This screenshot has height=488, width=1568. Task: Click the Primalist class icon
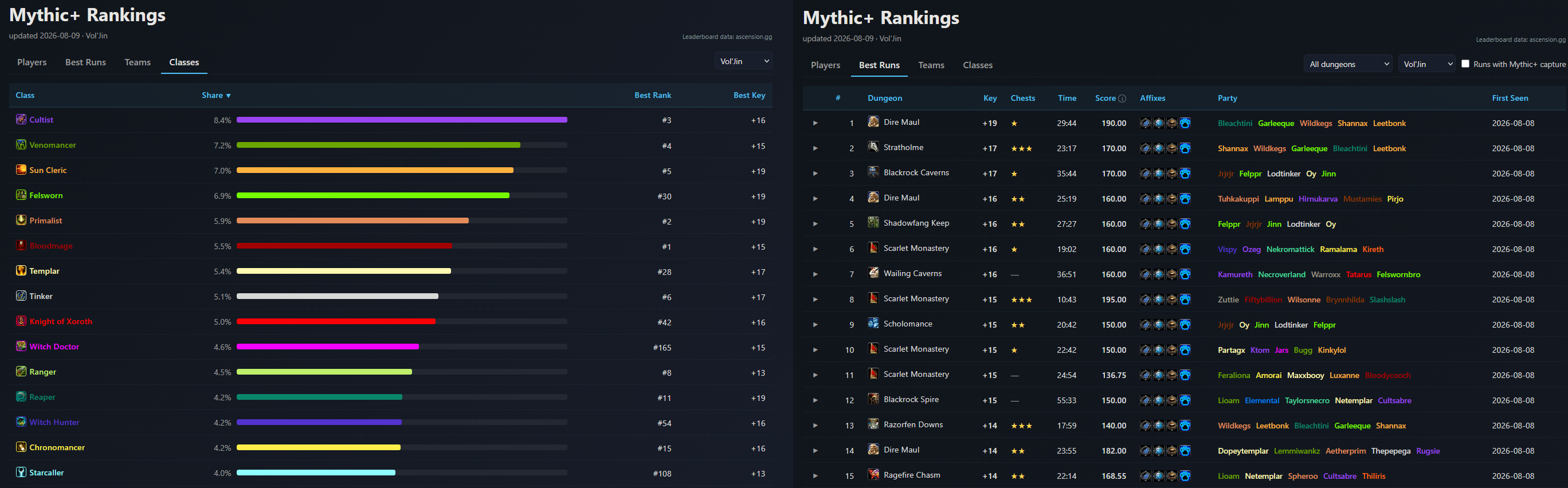pos(21,221)
